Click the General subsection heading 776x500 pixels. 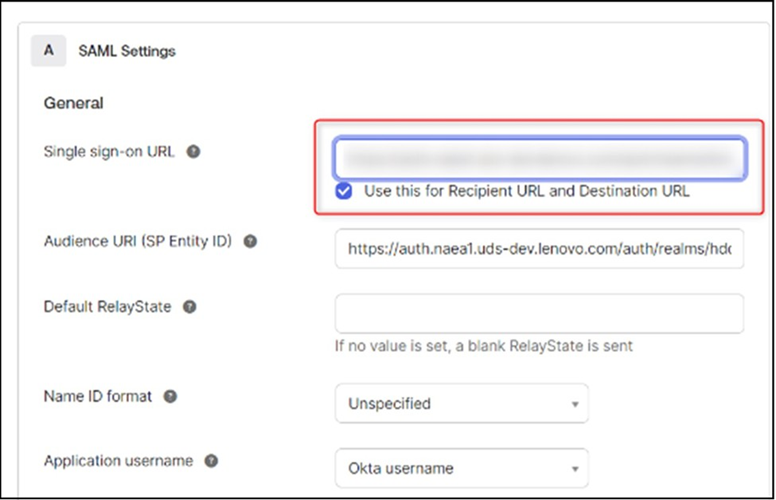click(x=74, y=103)
